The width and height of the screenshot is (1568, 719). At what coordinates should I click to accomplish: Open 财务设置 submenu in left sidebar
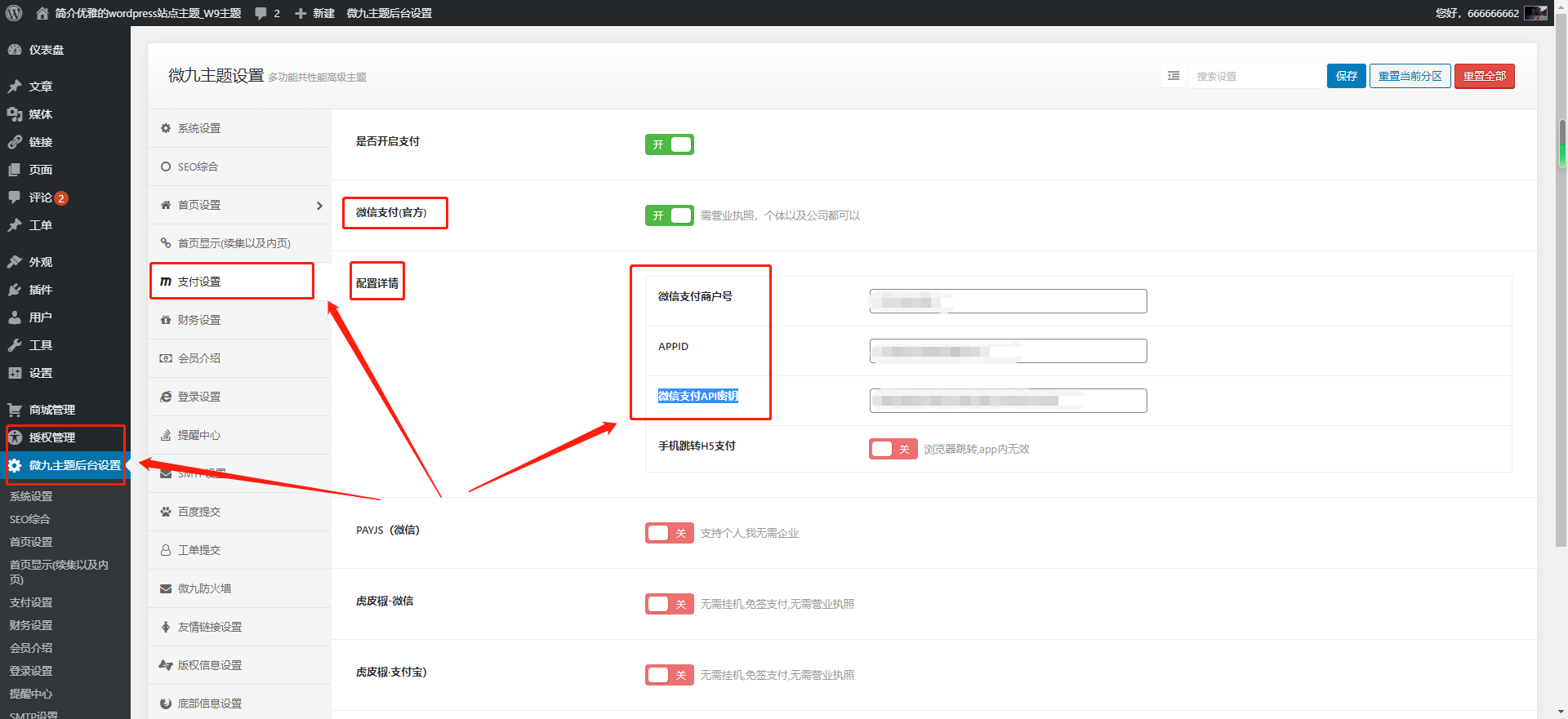pos(31,625)
